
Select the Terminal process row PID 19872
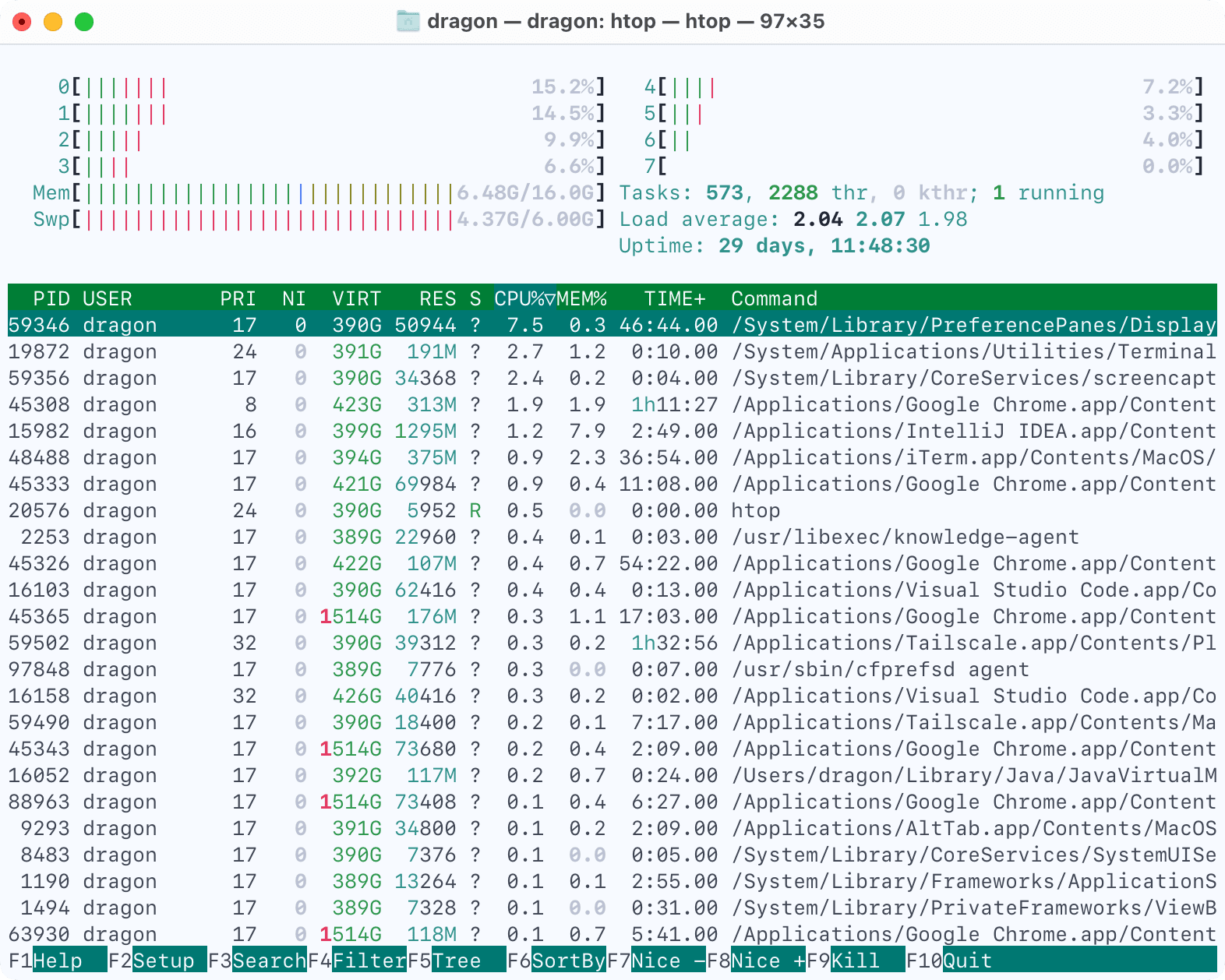612,351
